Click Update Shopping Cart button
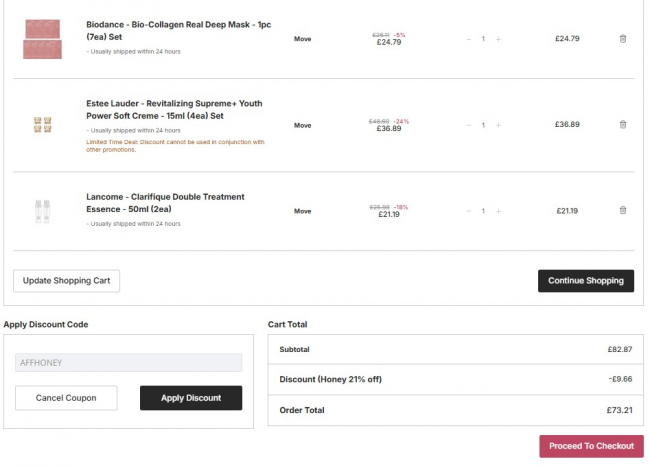Viewport: 650px width, 468px height. (x=66, y=281)
